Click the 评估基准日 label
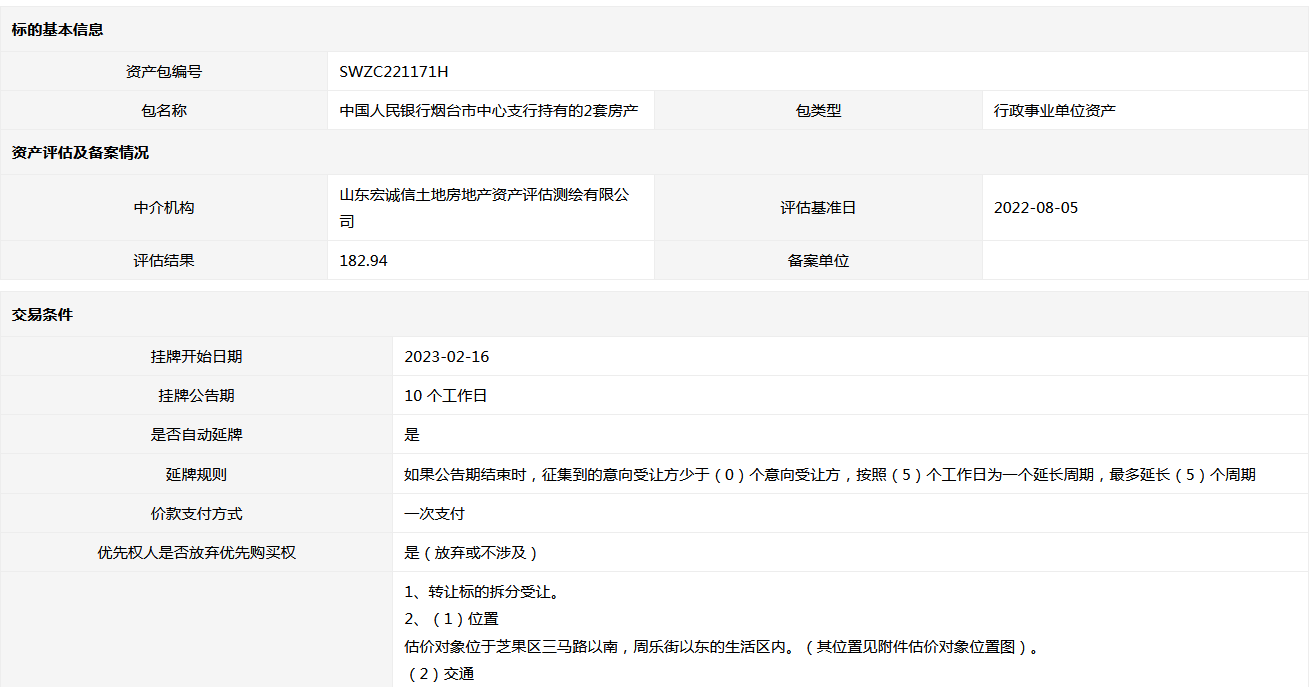 pyautogui.click(x=818, y=208)
